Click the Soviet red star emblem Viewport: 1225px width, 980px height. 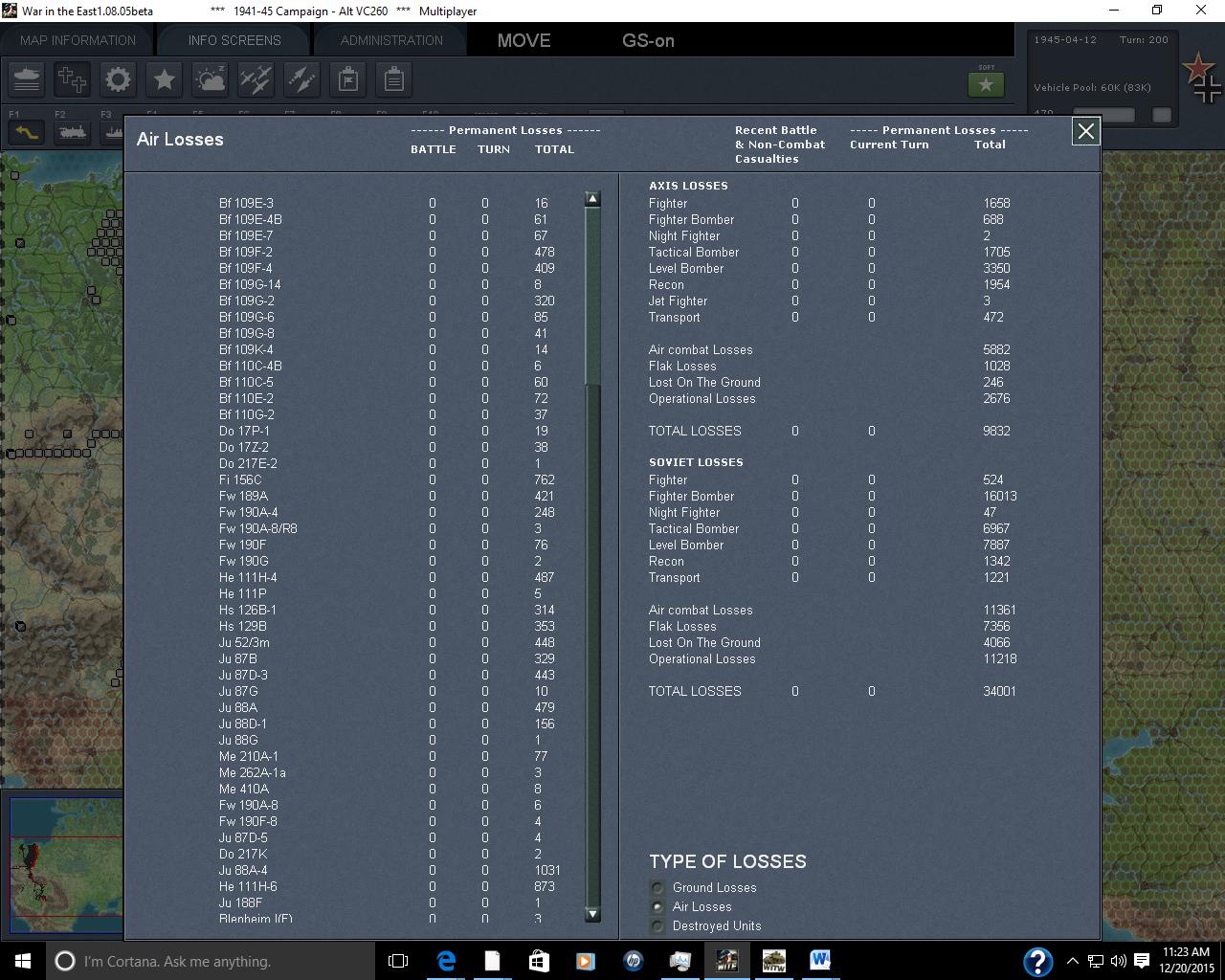point(1198,69)
